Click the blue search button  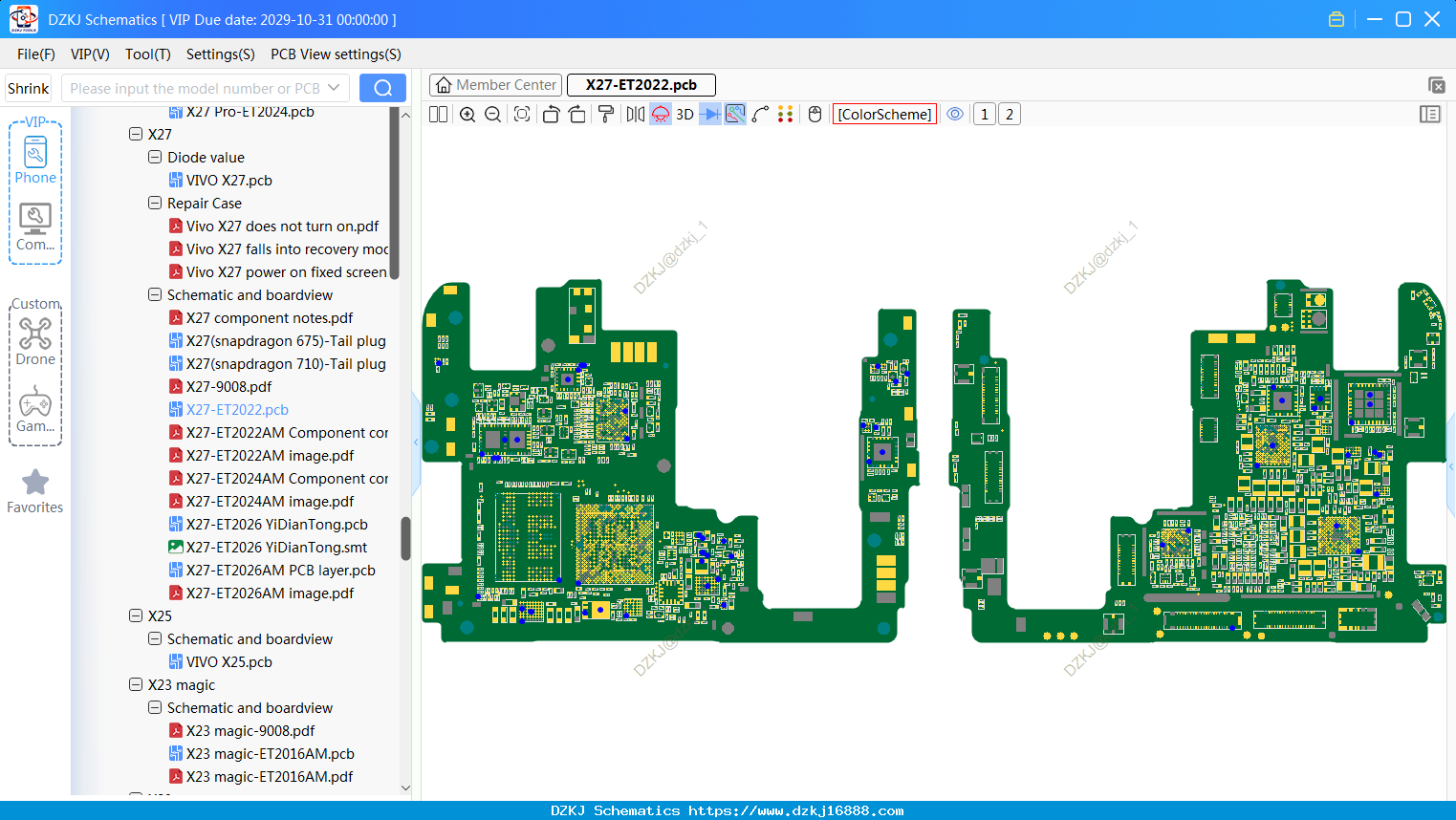pyautogui.click(x=382, y=88)
